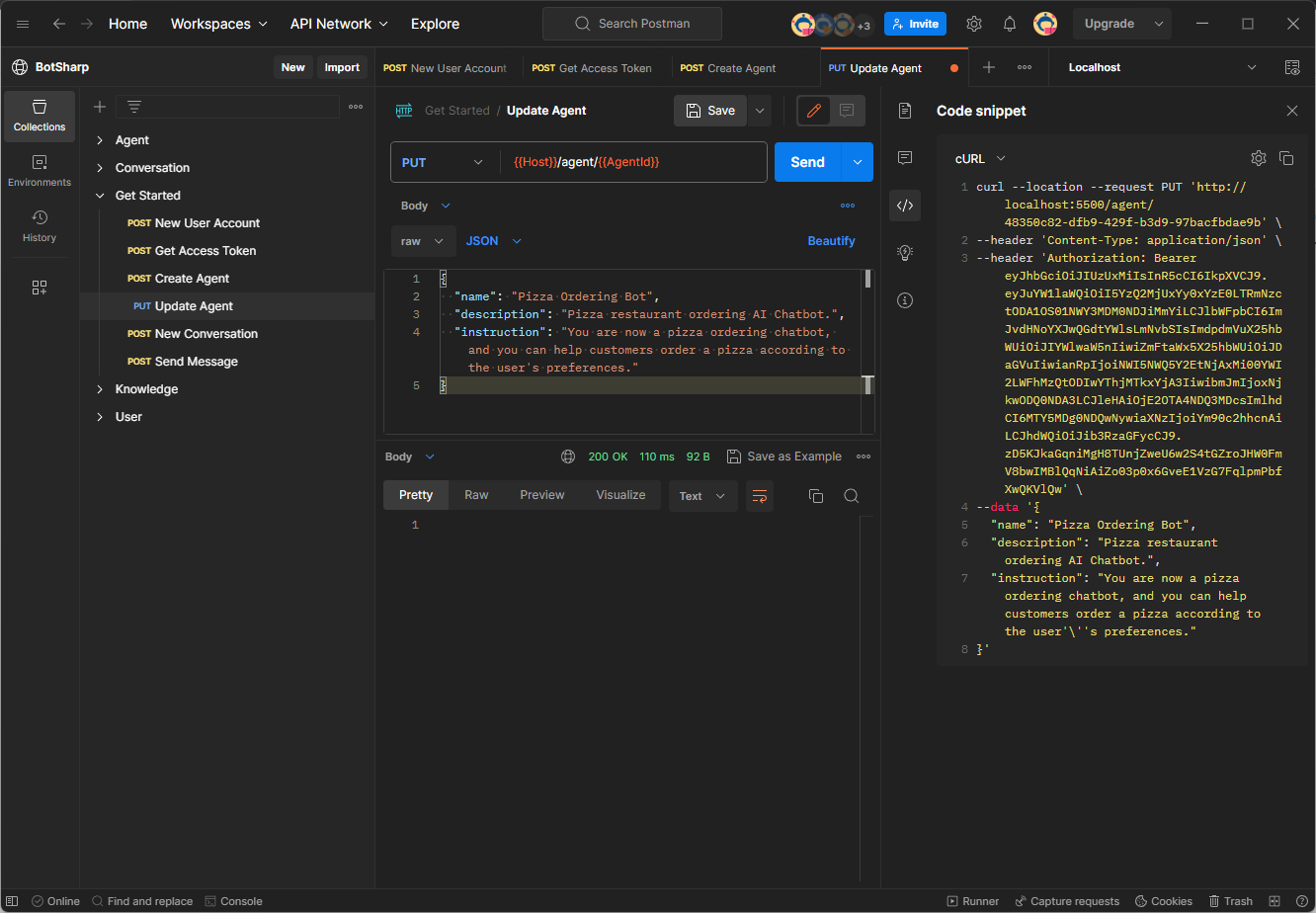
Task: Open the Console in status bar
Action: click(234, 901)
